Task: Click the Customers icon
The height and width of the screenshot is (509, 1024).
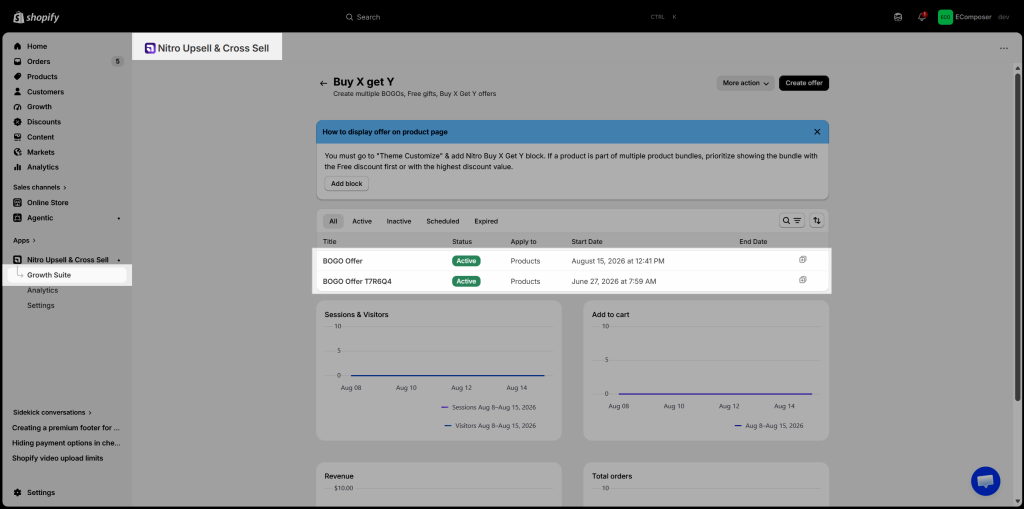Action: [x=18, y=91]
